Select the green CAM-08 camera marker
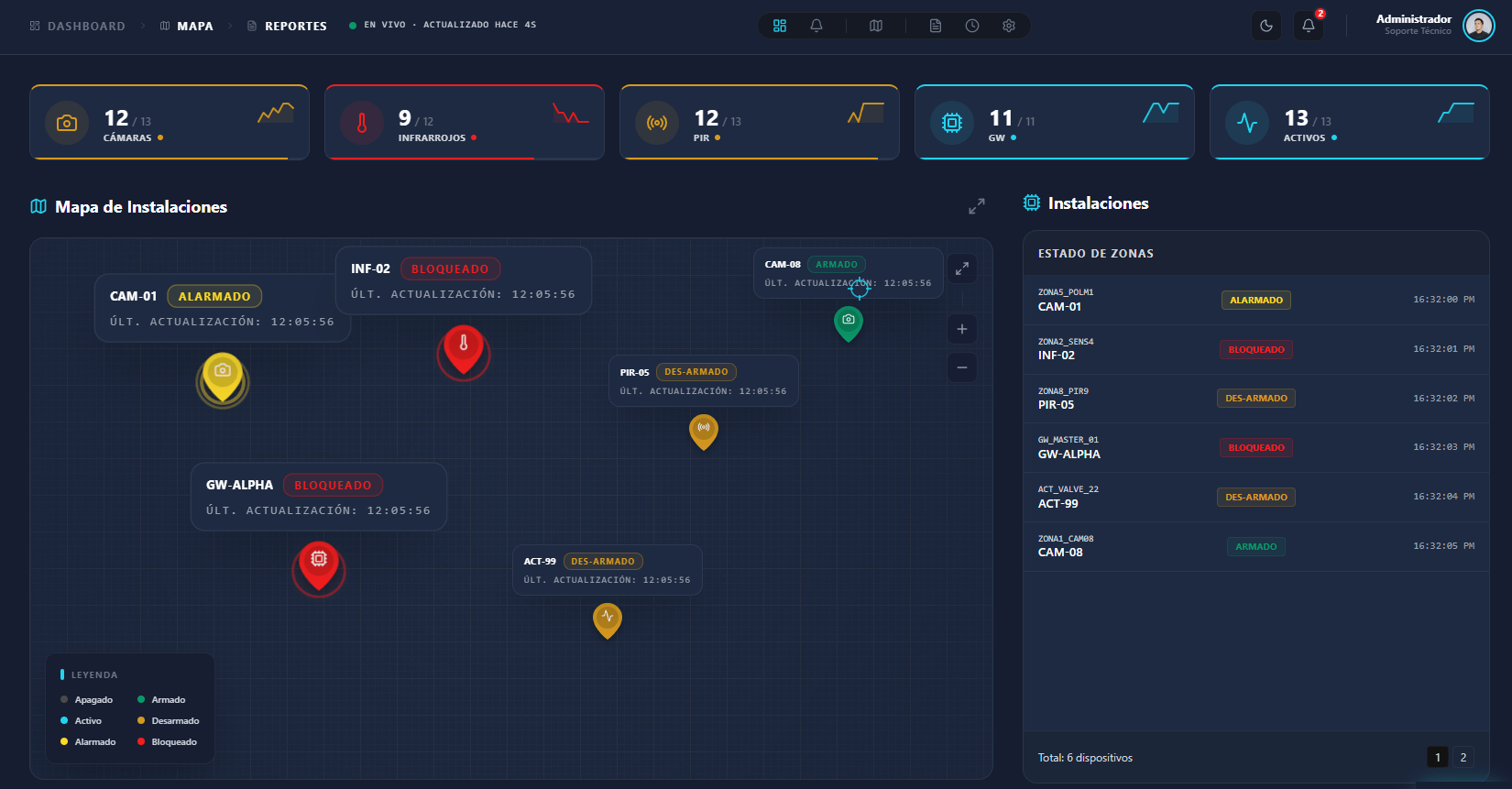The image size is (1512, 789). pos(849,323)
